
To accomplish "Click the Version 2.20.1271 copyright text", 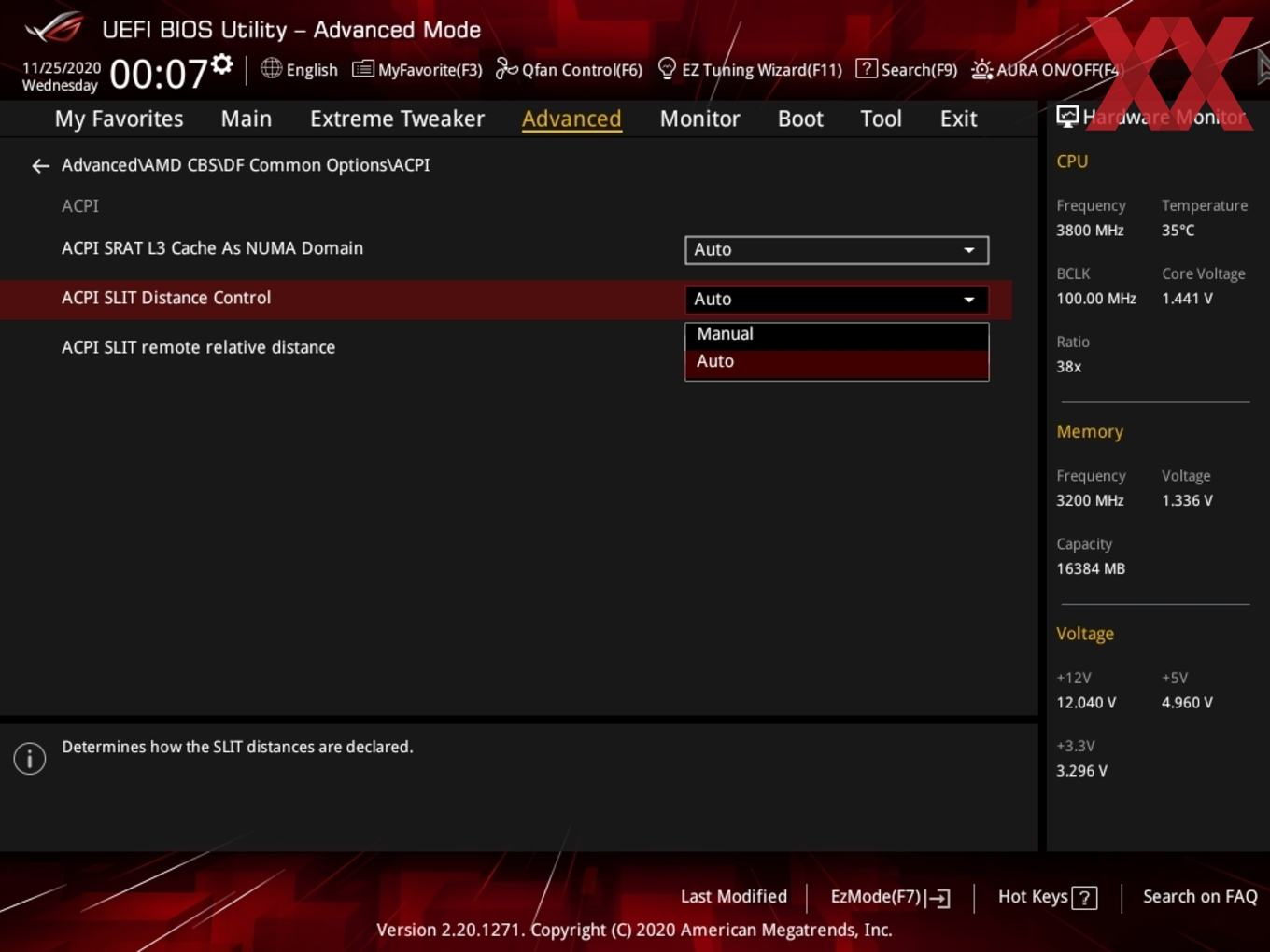I will tap(634, 931).
